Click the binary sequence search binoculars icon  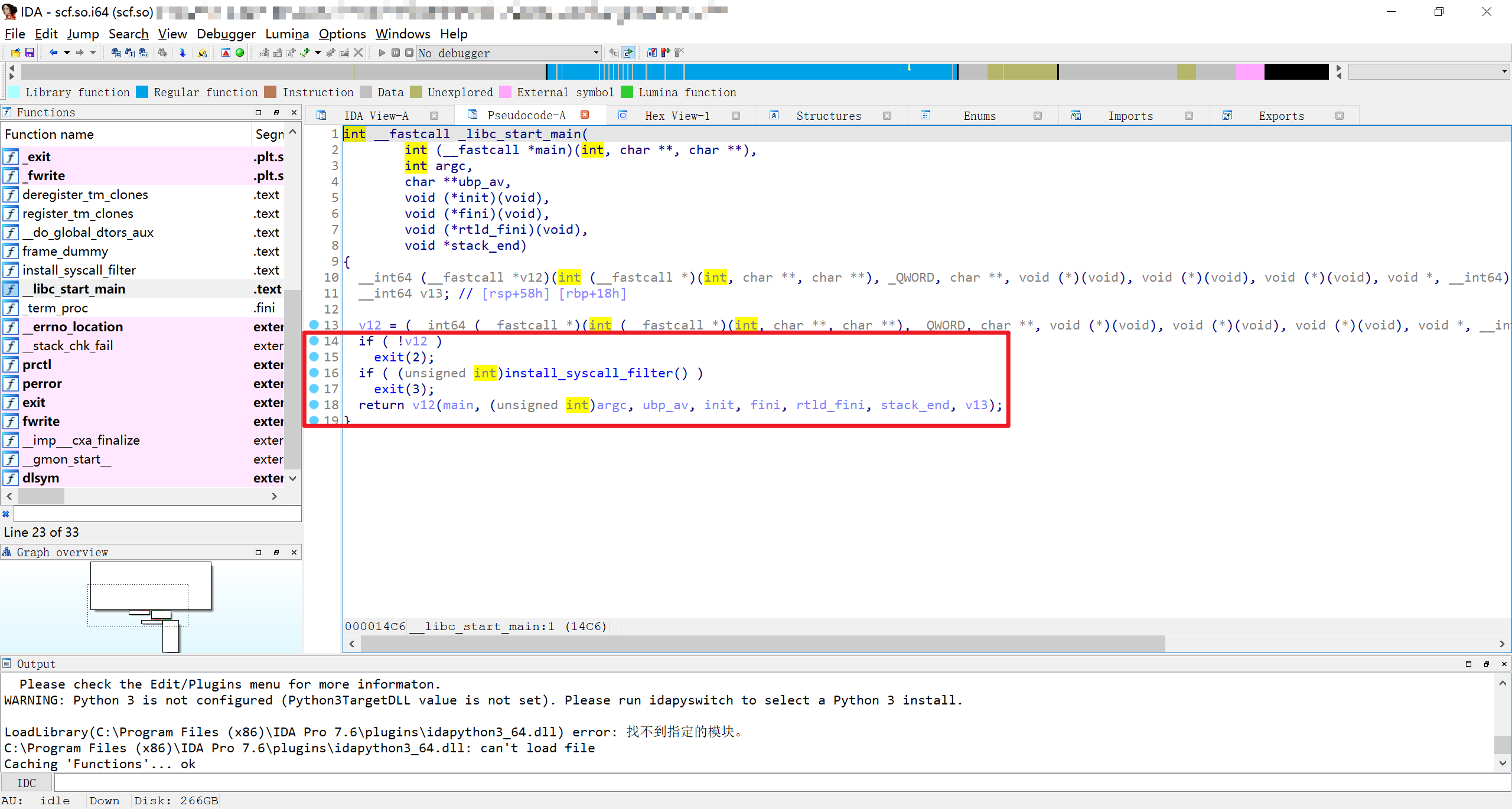point(144,53)
